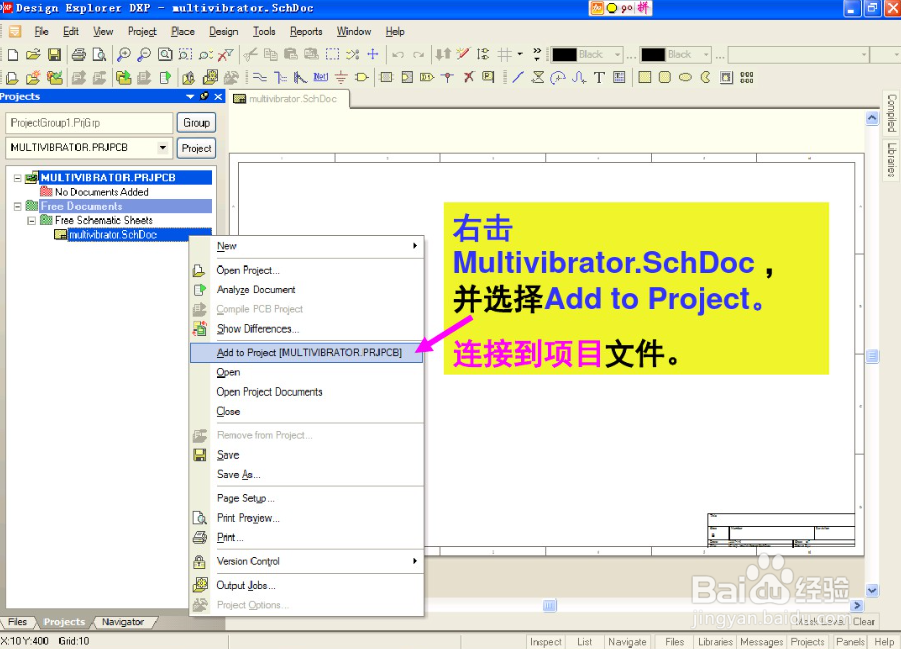Click the second black color swatch

pyautogui.click(x=653, y=55)
